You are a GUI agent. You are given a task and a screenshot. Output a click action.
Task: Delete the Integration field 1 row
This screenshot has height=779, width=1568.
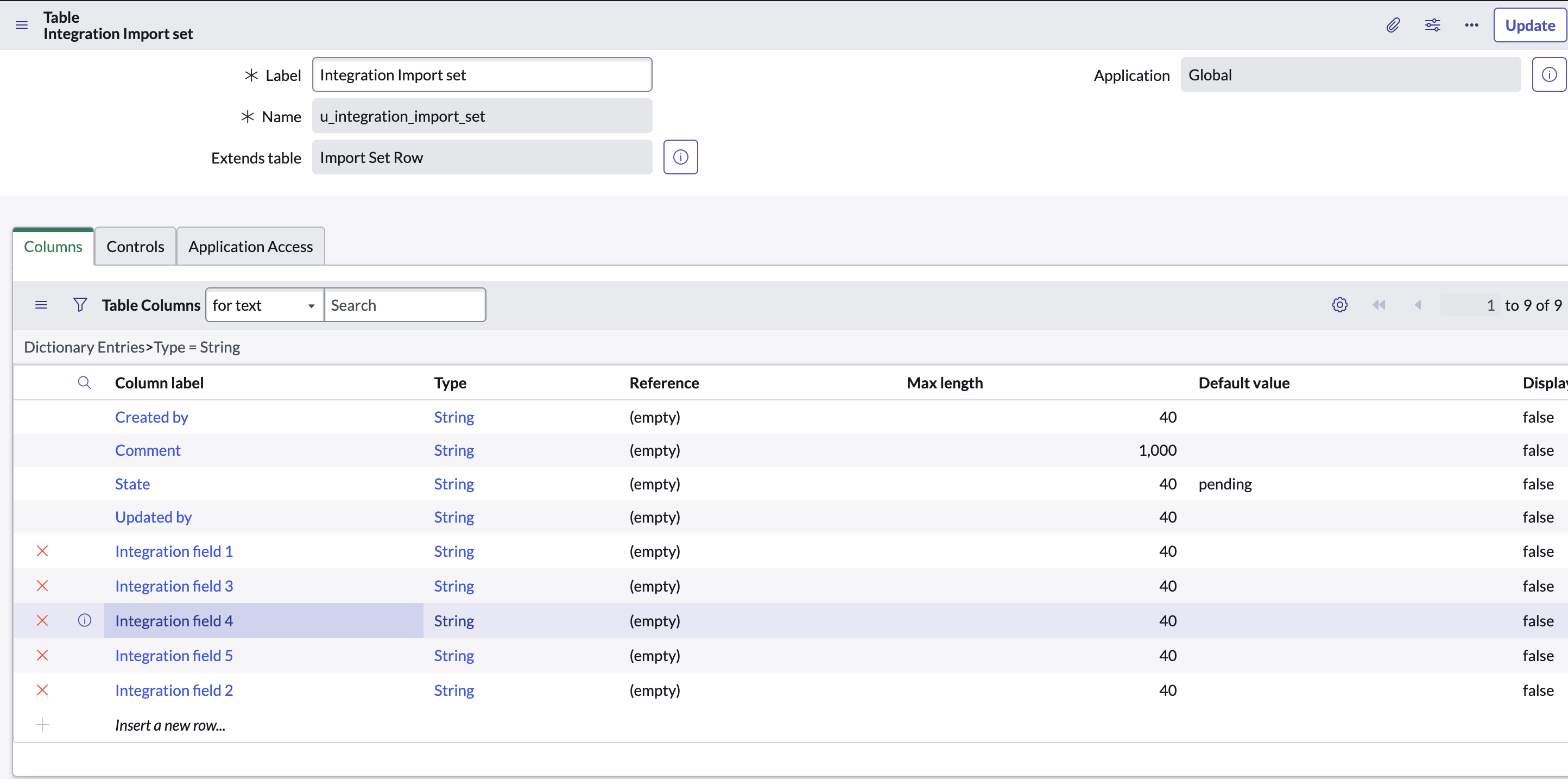tap(42, 551)
